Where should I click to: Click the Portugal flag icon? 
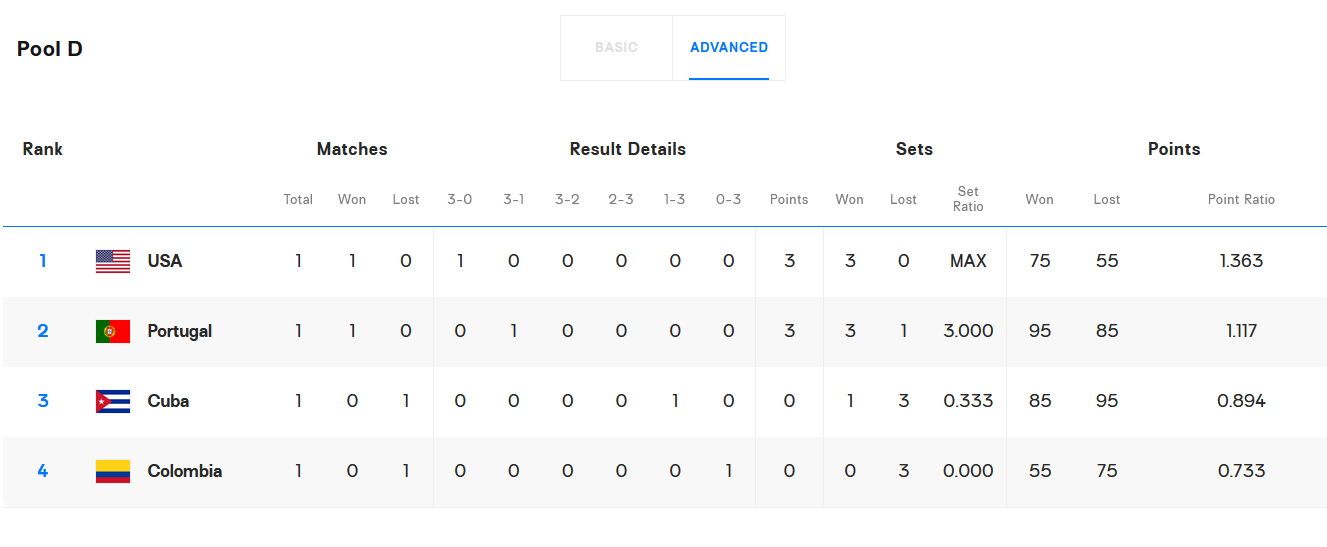click(x=113, y=332)
